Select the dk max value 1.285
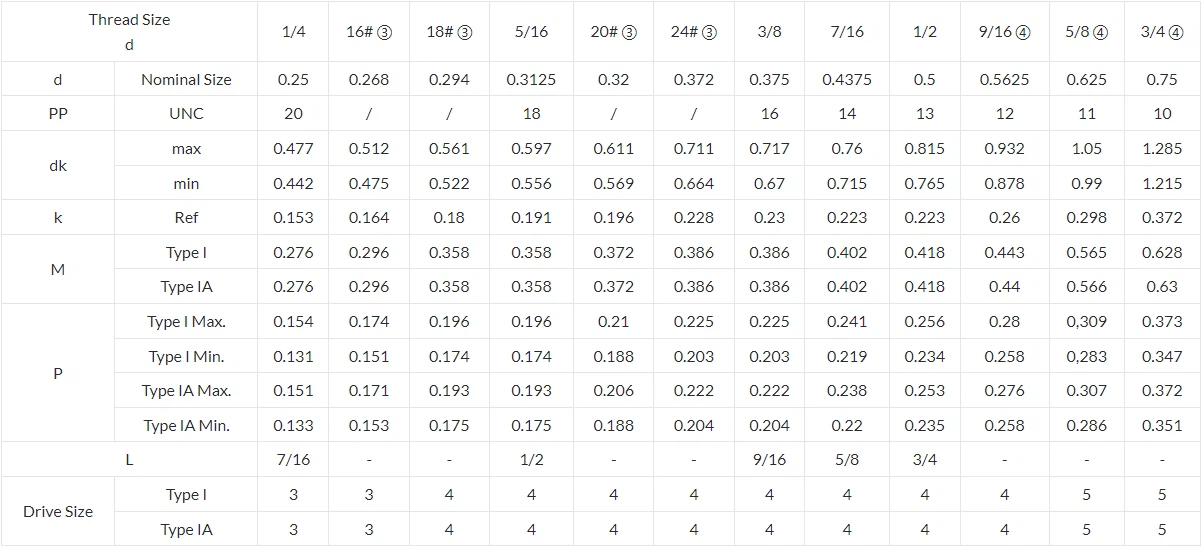The height and width of the screenshot is (546, 1201). click(1162, 149)
